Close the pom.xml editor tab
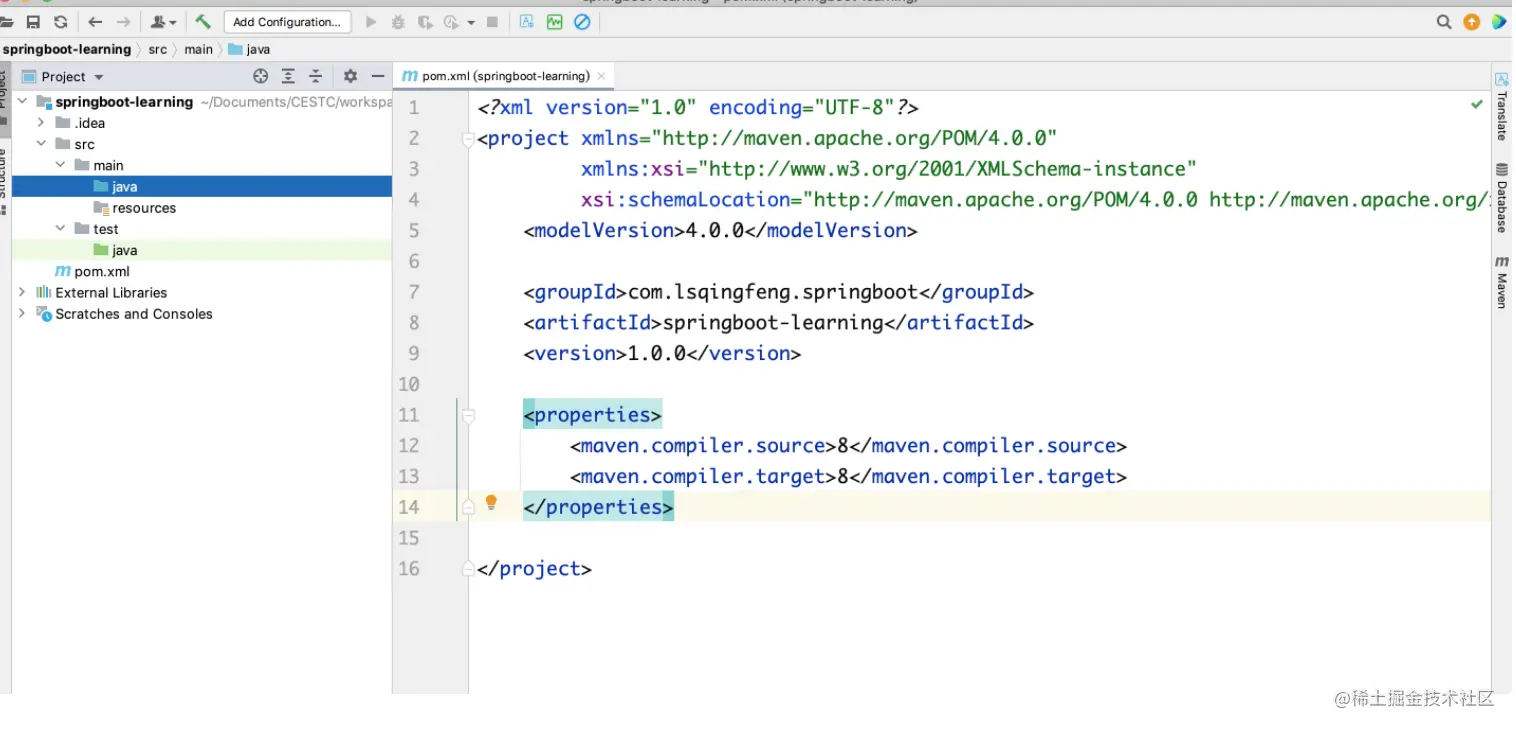Image resolution: width=1516 pixels, height=730 pixels. (x=601, y=76)
